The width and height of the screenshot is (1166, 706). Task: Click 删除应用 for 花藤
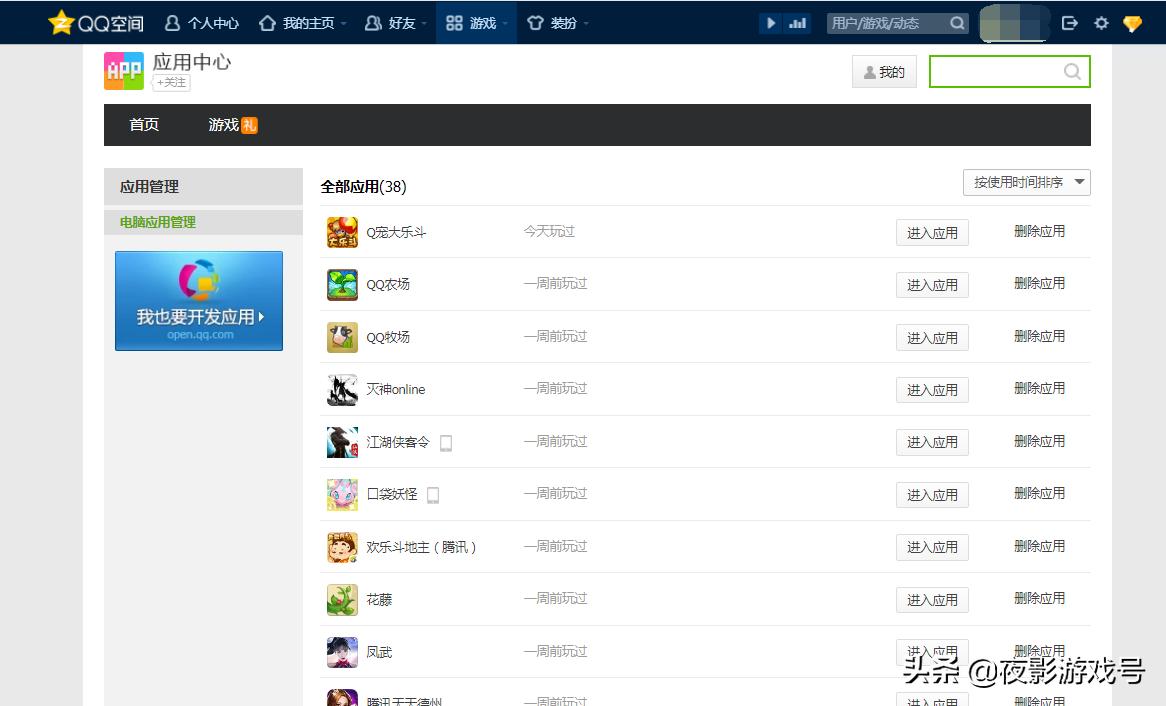pyautogui.click(x=1039, y=598)
